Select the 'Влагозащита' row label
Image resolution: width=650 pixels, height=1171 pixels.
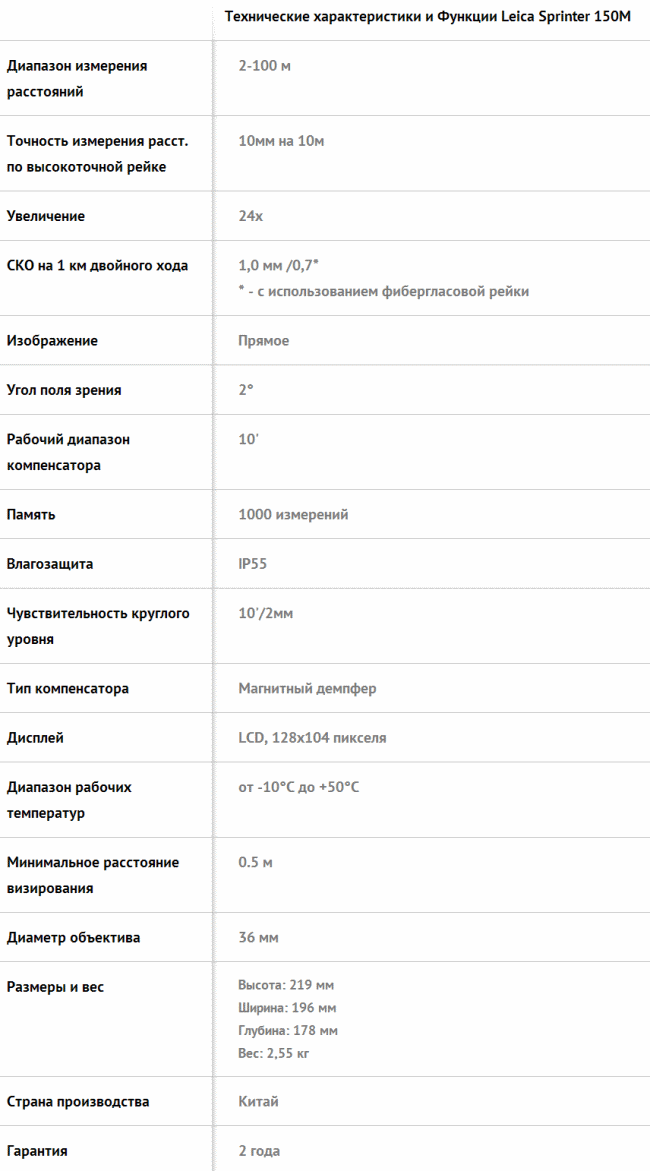pos(50,564)
